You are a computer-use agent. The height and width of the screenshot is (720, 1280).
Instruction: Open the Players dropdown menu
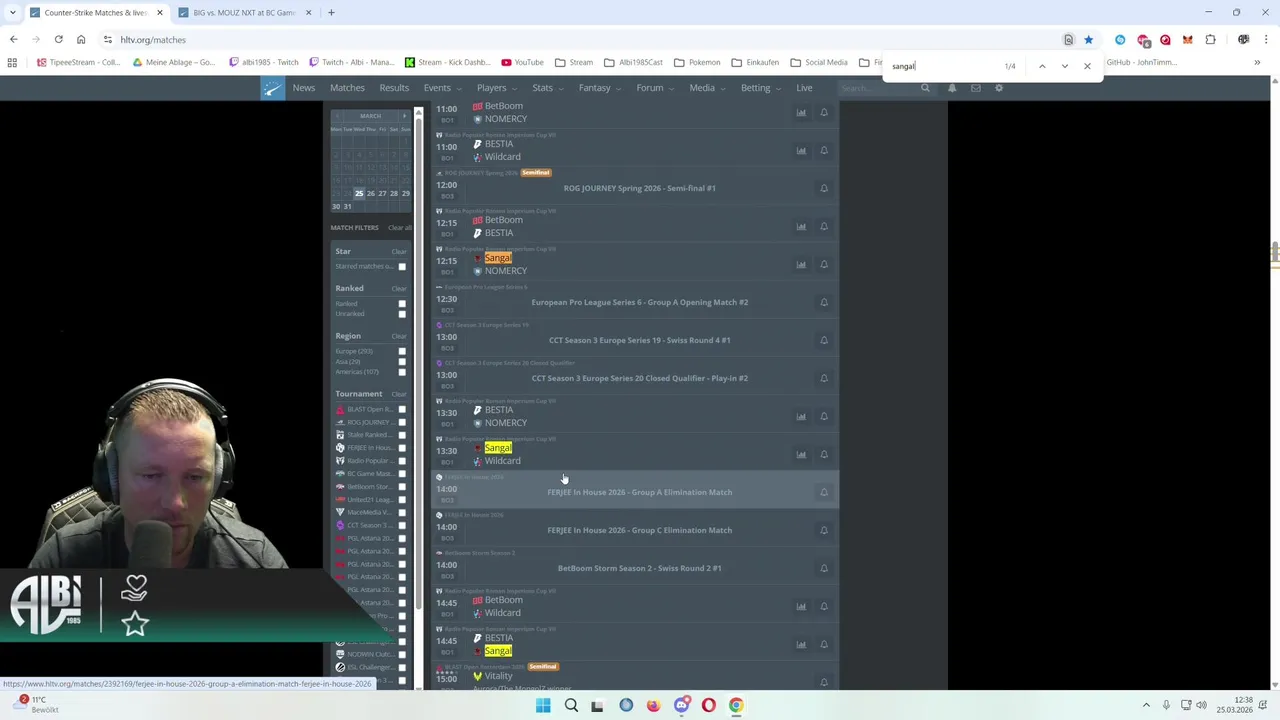pos(495,88)
